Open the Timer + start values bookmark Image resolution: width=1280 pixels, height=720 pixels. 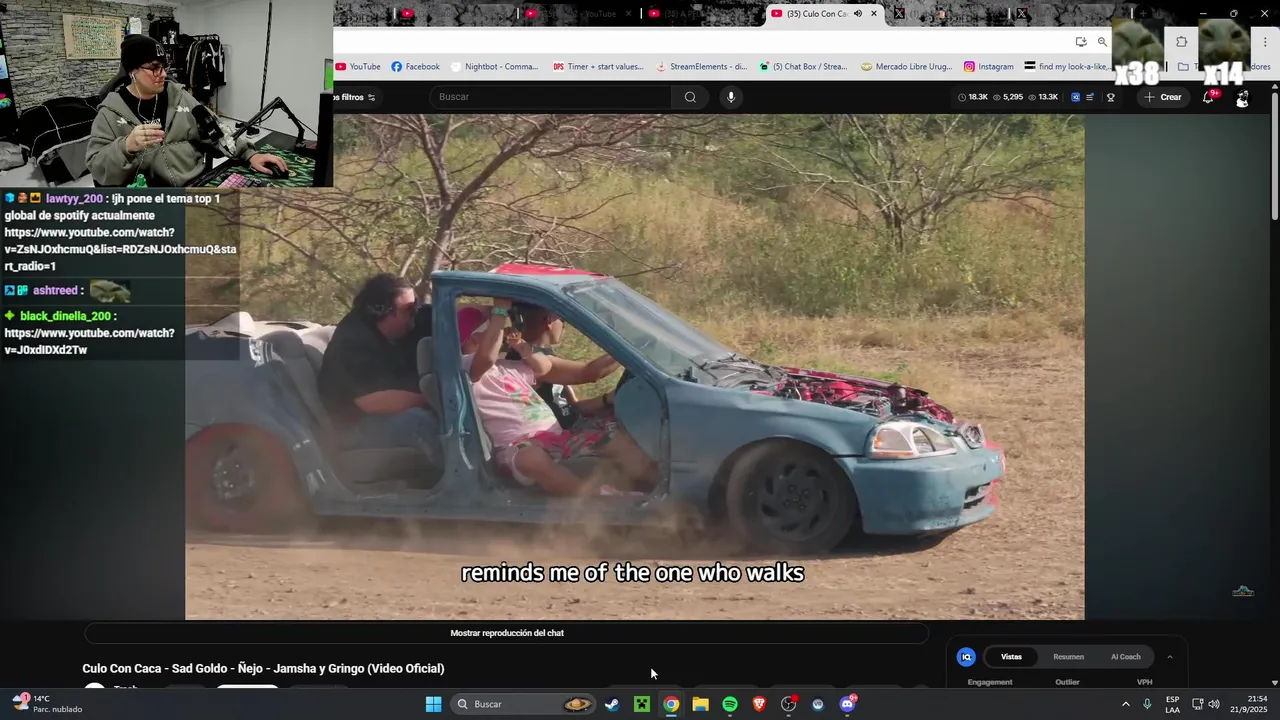coord(598,67)
